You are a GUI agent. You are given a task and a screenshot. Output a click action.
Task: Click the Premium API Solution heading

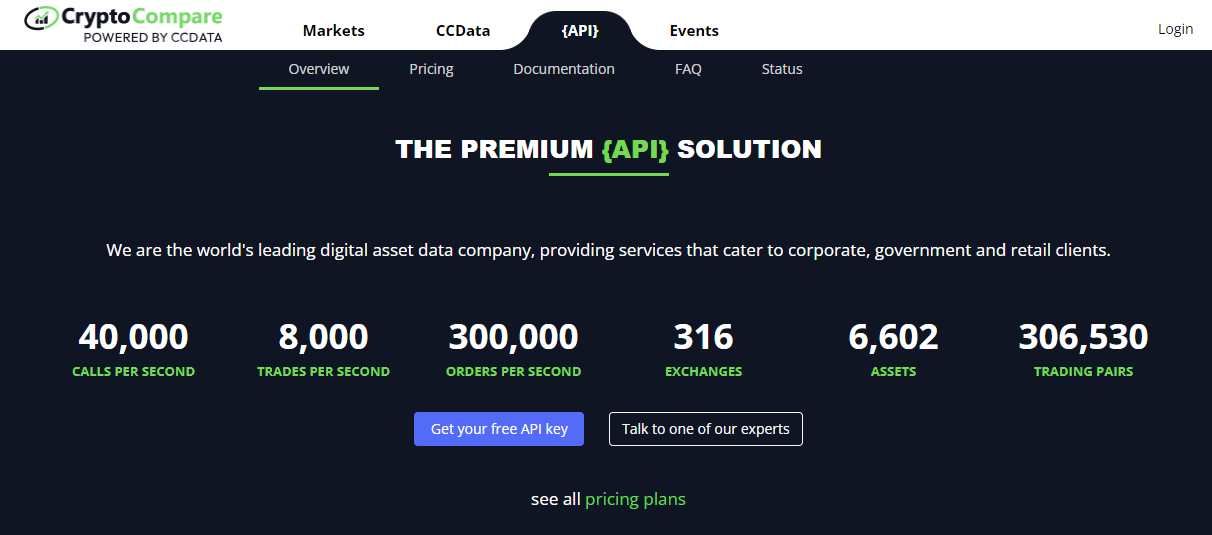(x=608, y=150)
